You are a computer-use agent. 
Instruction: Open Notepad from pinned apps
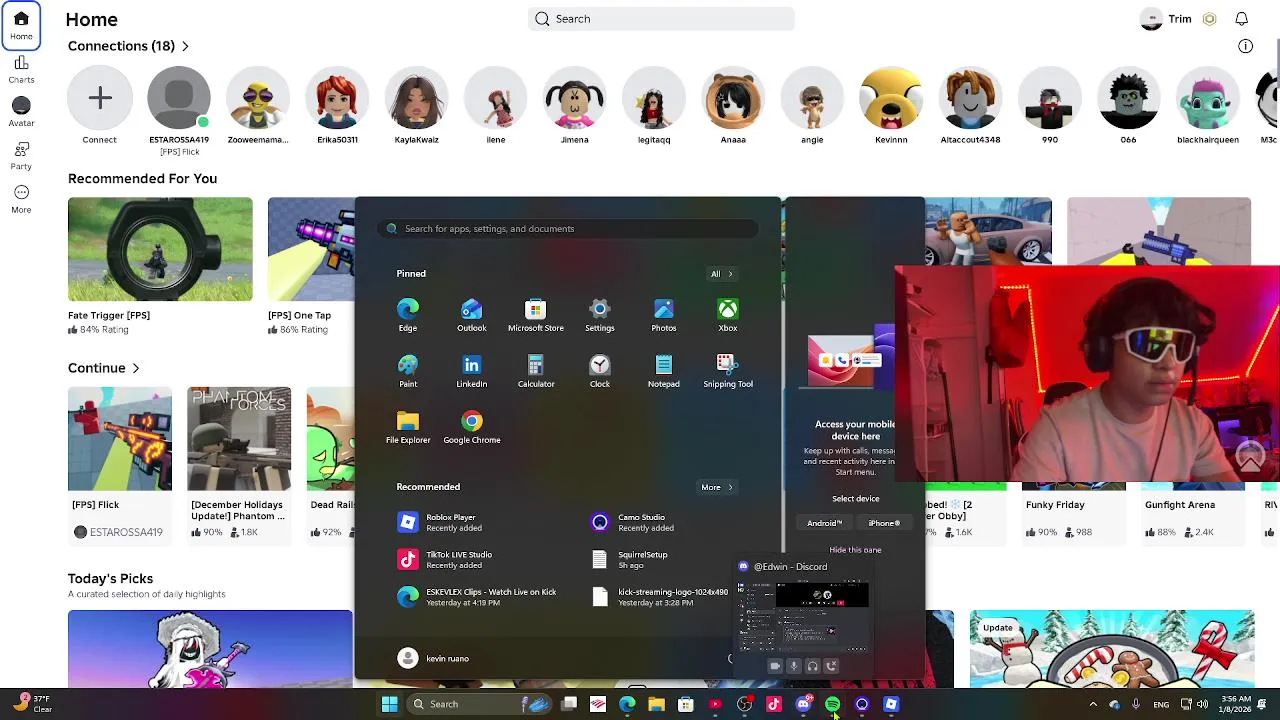tap(663, 371)
